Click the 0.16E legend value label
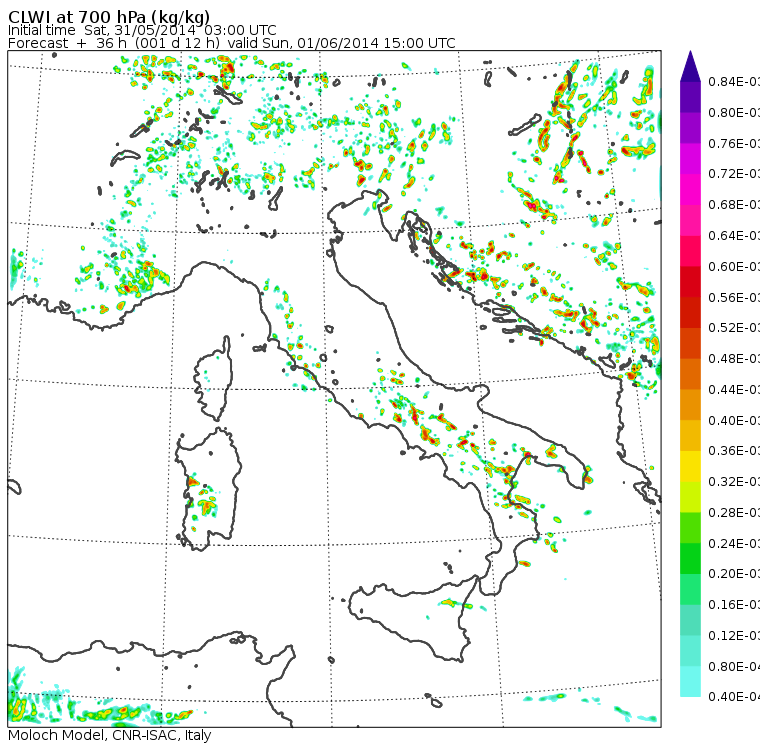 point(734,605)
